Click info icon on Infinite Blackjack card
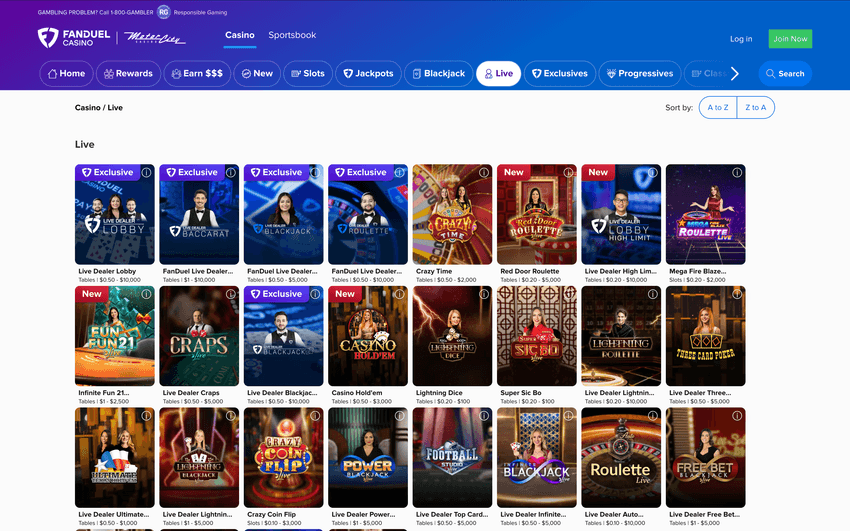850x531 pixels. click(x=568, y=416)
